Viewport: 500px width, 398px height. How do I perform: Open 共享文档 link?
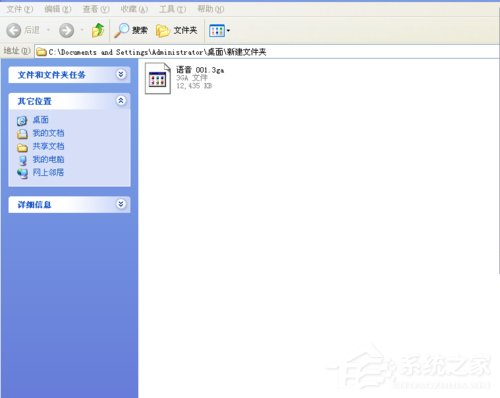(x=48, y=146)
